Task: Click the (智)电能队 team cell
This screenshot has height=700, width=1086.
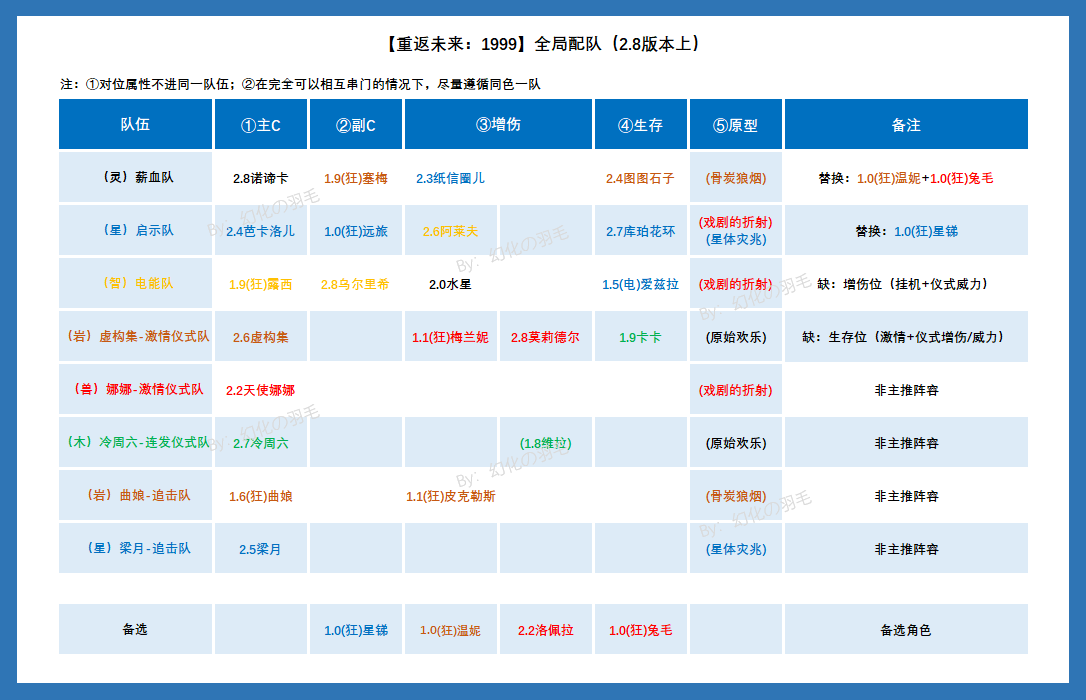Action: pos(135,283)
